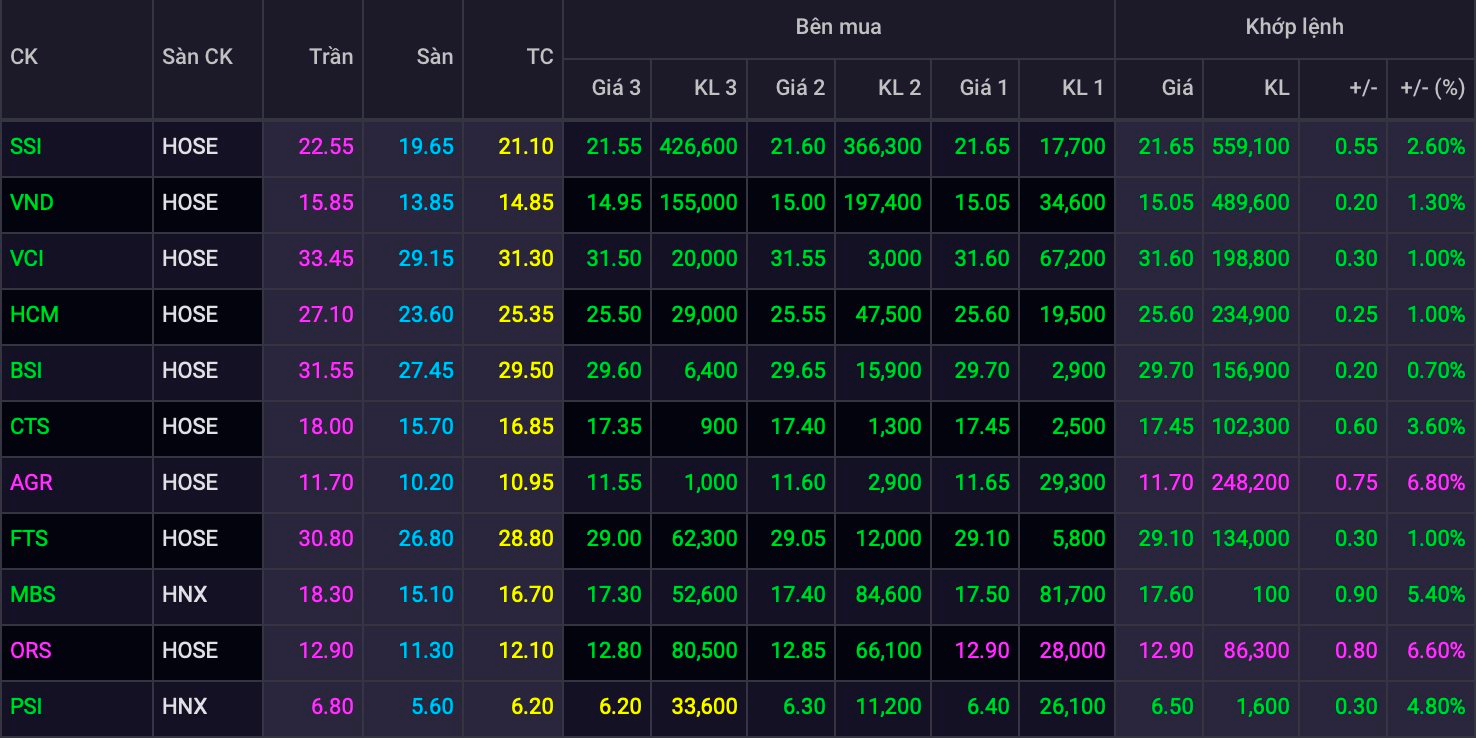Click the Sàn CK column header
1476x738 pixels.
pos(197,57)
